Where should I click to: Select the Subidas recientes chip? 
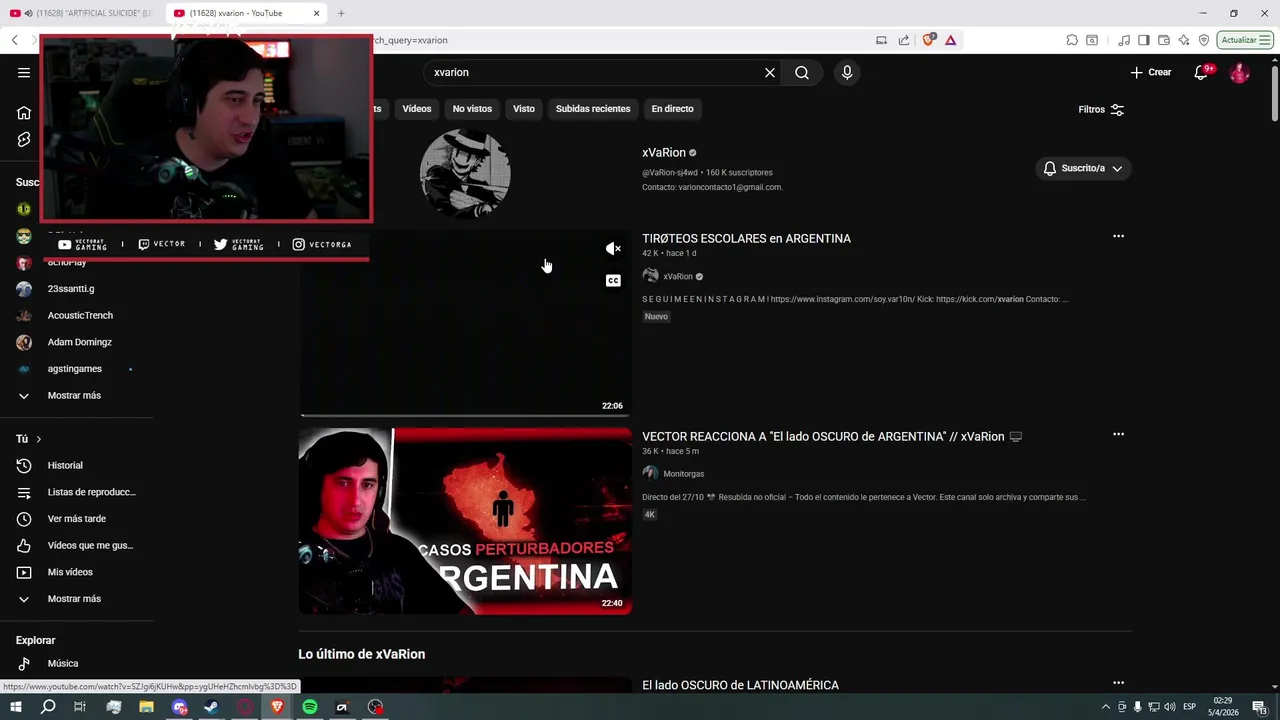pos(593,108)
